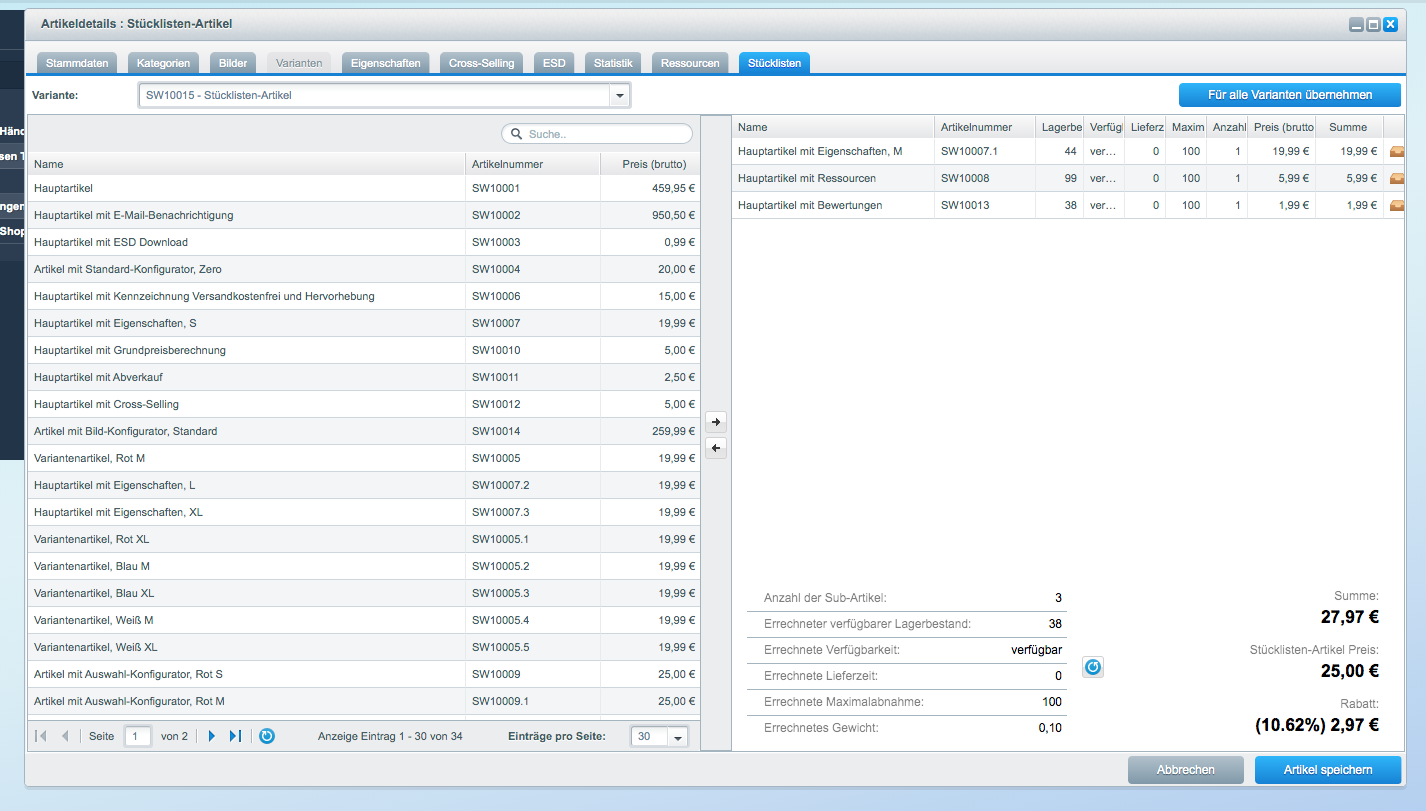Screen dimensions: 1426x811
Task: Select Hauptartikel mit Abverkauf row
Action: coord(364,377)
